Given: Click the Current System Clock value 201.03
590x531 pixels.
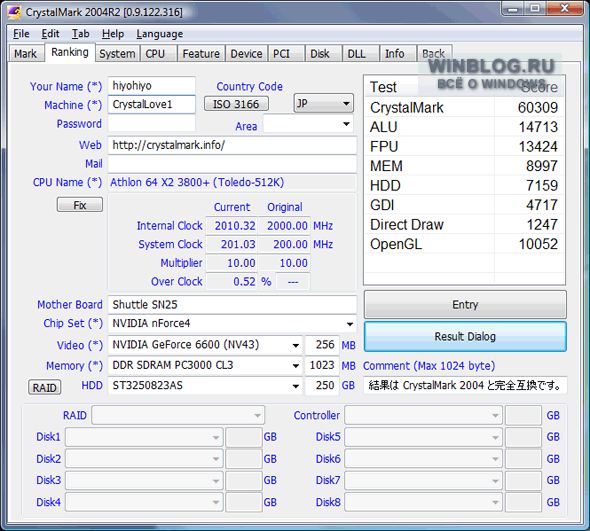Looking at the screenshot, I should [x=231, y=245].
